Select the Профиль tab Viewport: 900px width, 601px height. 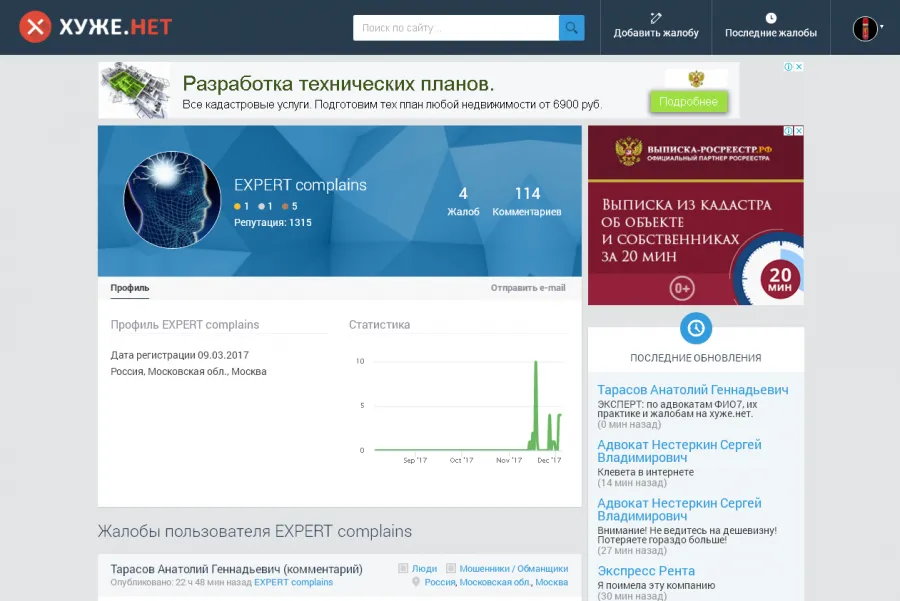point(130,288)
